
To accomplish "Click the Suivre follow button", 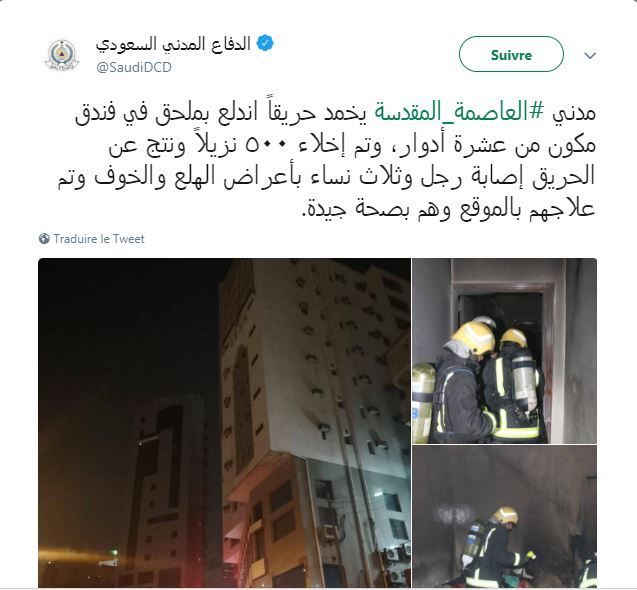I will [x=511, y=54].
